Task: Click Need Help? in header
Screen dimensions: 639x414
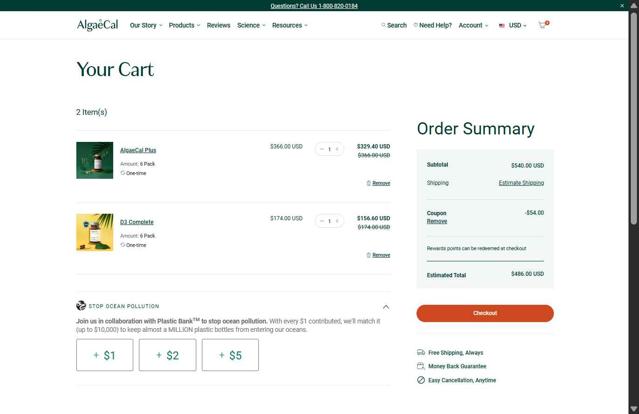Action: (435, 25)
